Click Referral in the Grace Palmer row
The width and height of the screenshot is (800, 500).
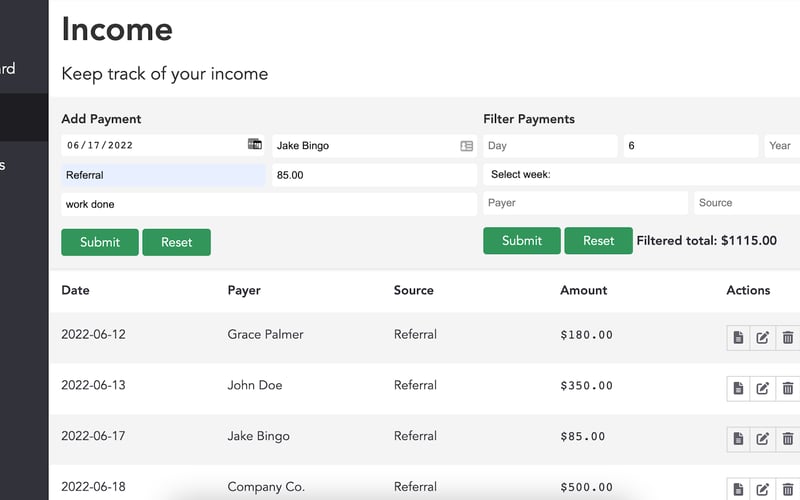[415, 334]
